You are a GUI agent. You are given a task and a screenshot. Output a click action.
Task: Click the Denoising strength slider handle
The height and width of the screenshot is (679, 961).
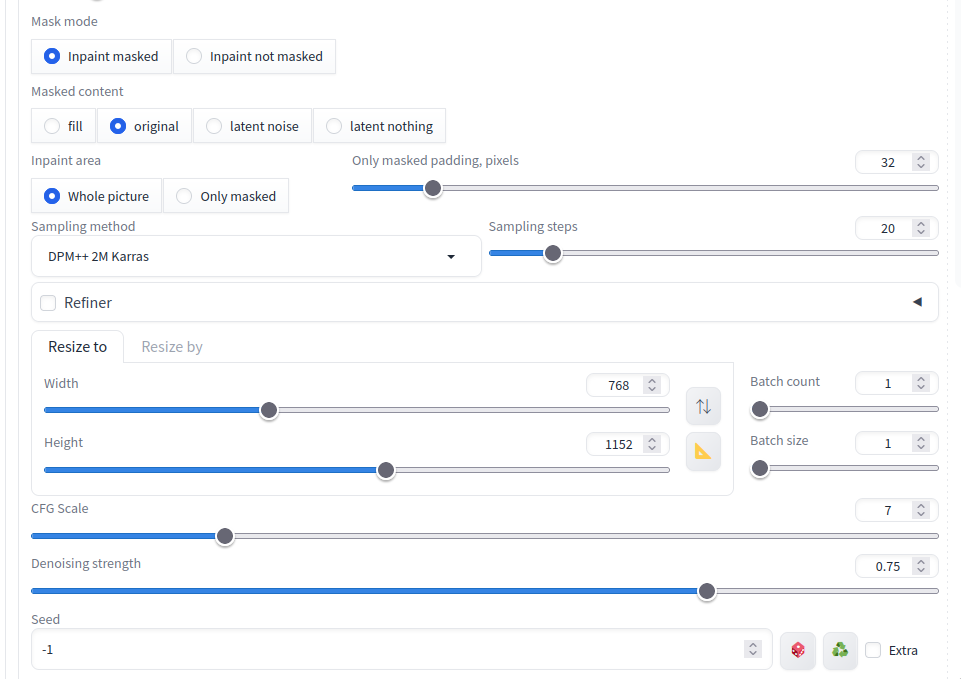(707, 591)
